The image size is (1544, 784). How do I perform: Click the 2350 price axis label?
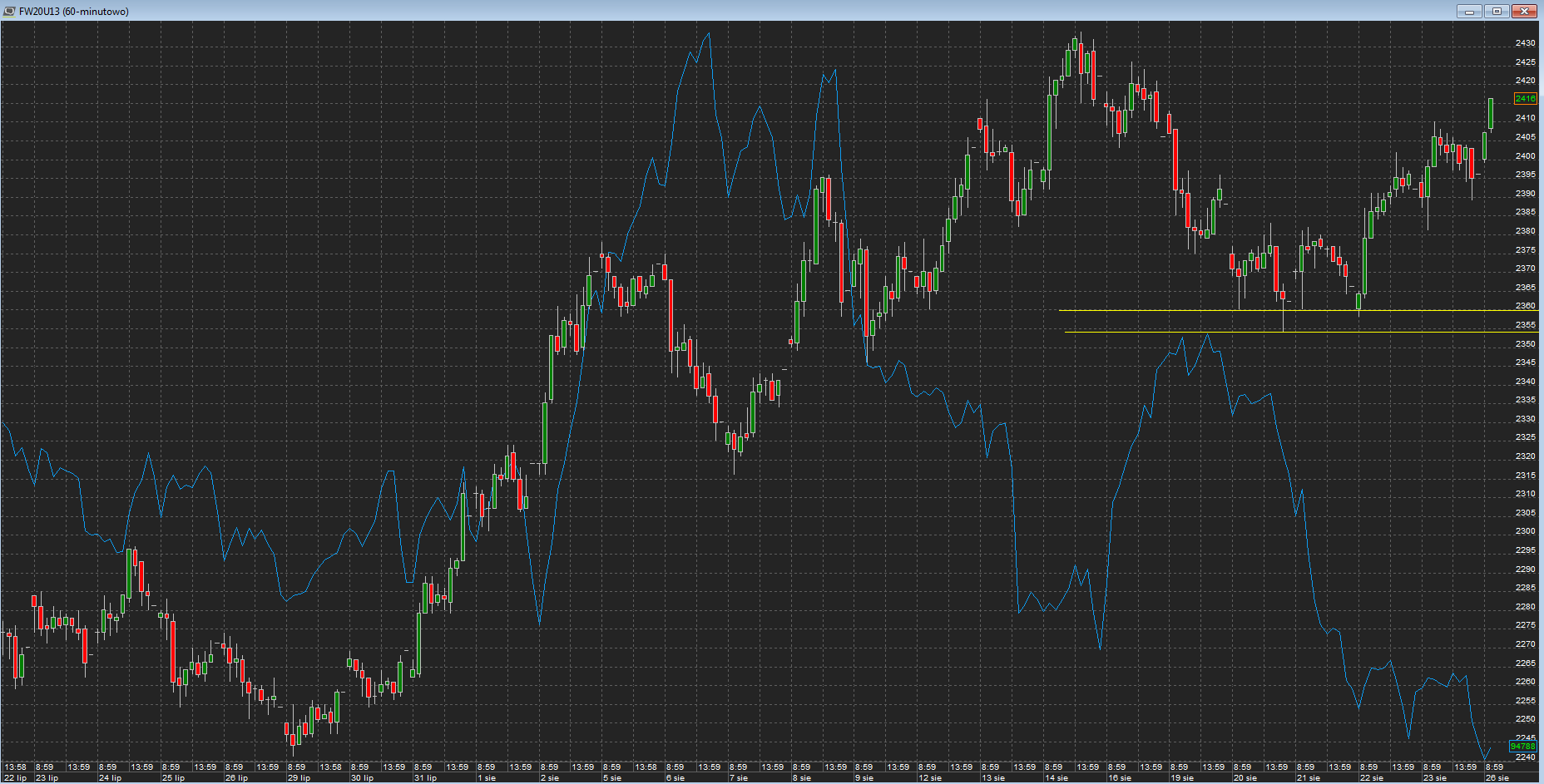point(1525,344)
